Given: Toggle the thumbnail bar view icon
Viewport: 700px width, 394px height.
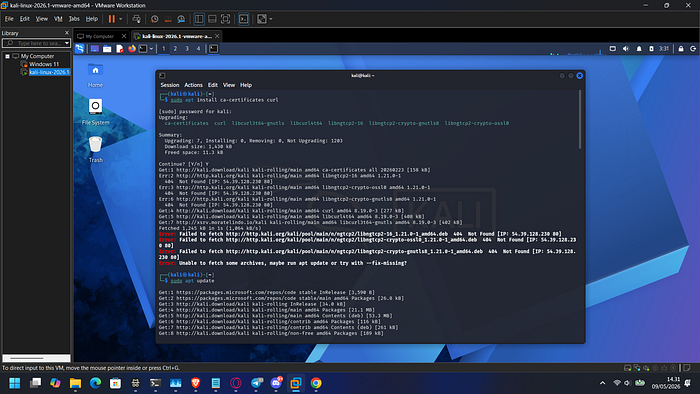Looking at the screenshot, I should 212,19.
